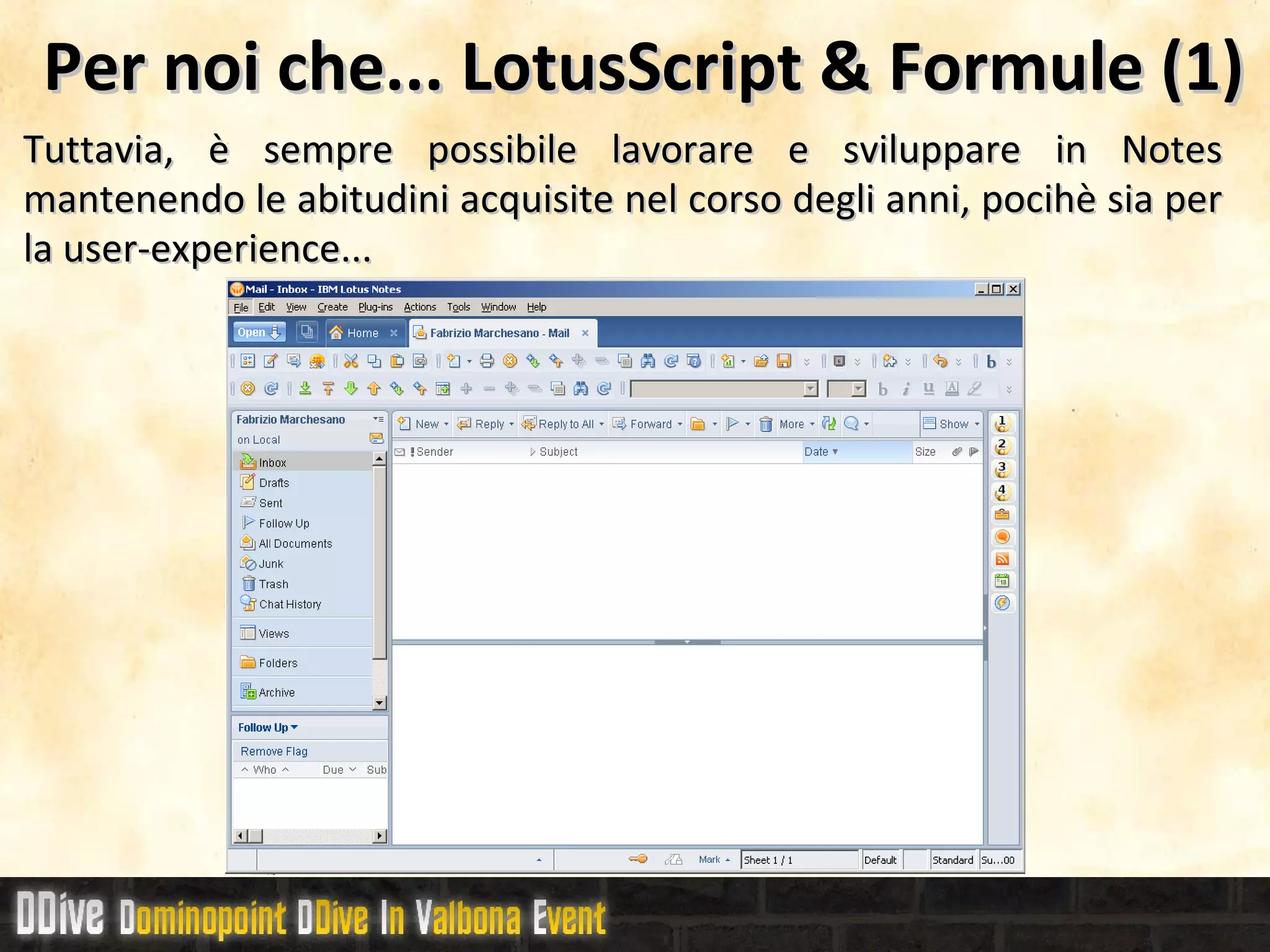Open navigator options menu beside Fabrizio Marchesano
This screenshot has height=952, width=1270.
click(378, 419)
